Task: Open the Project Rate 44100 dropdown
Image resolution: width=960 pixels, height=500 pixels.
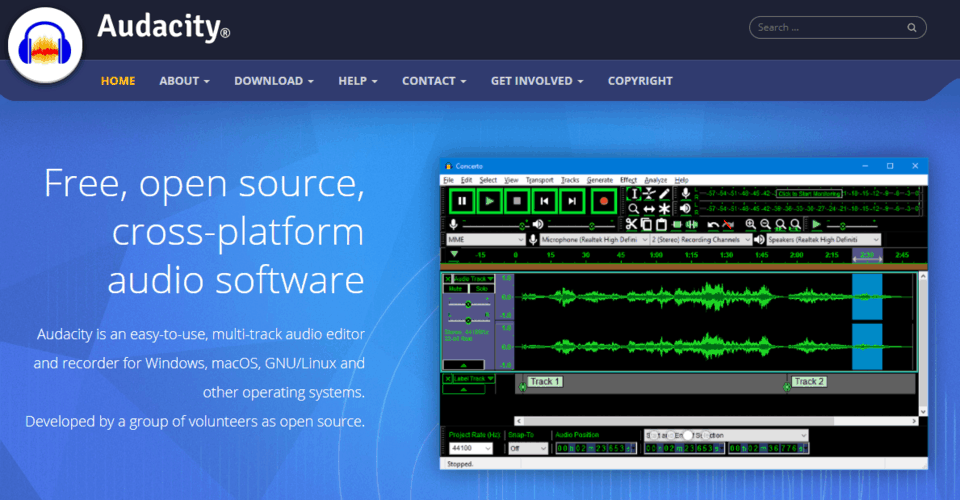Action: tap(470, 448)
